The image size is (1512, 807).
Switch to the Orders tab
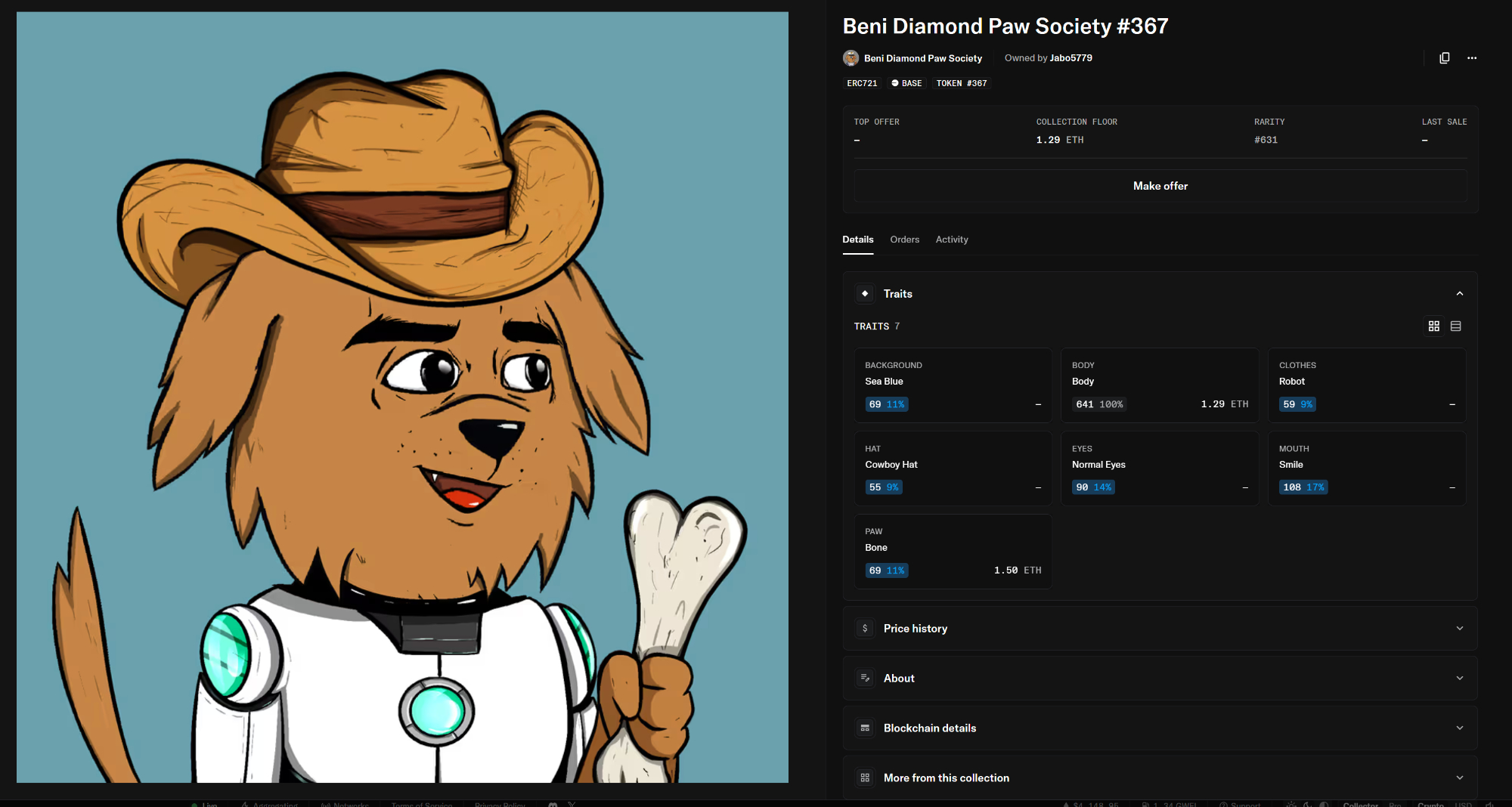[905, 240]
